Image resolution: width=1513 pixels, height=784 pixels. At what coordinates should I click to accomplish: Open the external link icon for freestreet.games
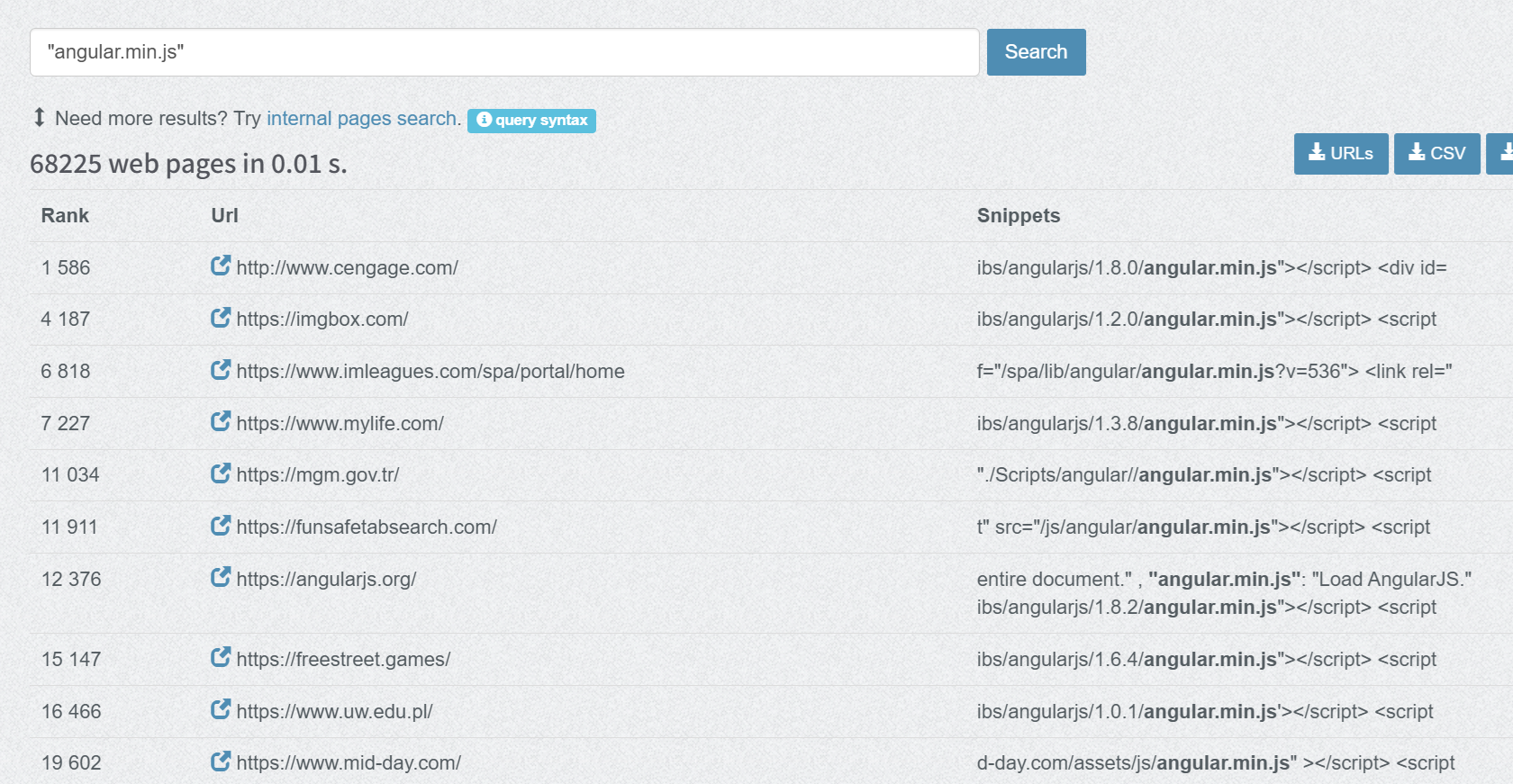pos(221,657)
